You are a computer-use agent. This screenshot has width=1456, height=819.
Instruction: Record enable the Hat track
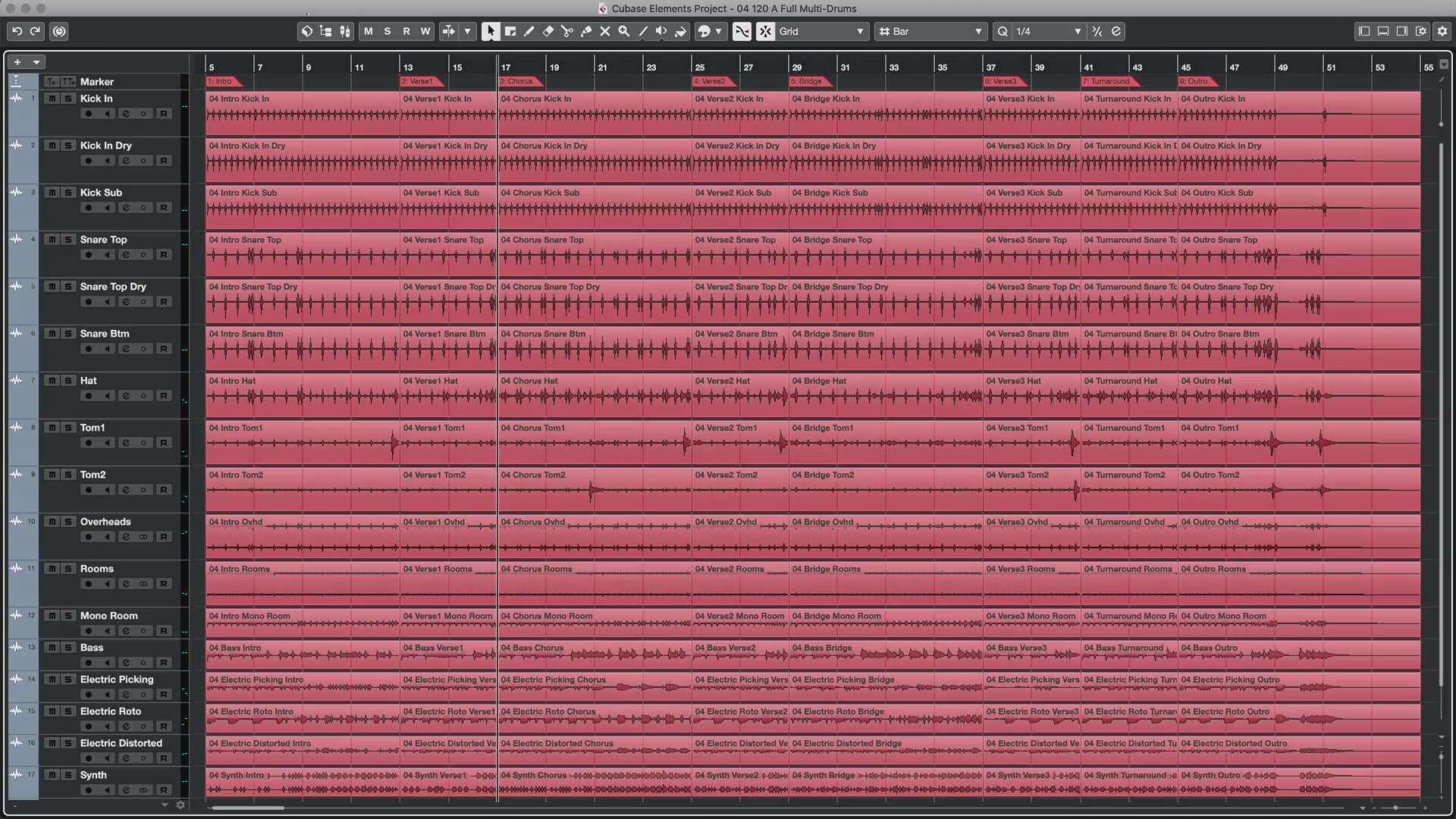89,396
